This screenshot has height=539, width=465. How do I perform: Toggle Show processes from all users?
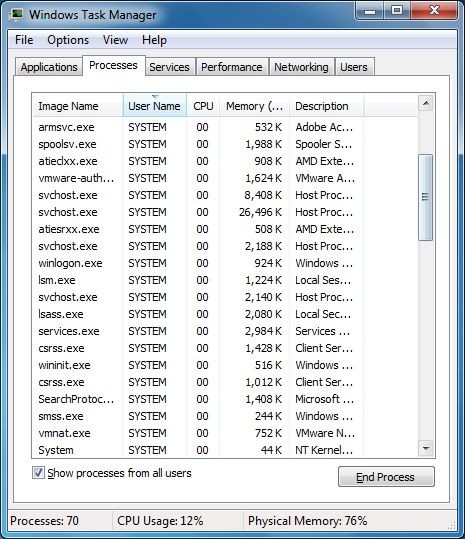[x=38, y=472]
